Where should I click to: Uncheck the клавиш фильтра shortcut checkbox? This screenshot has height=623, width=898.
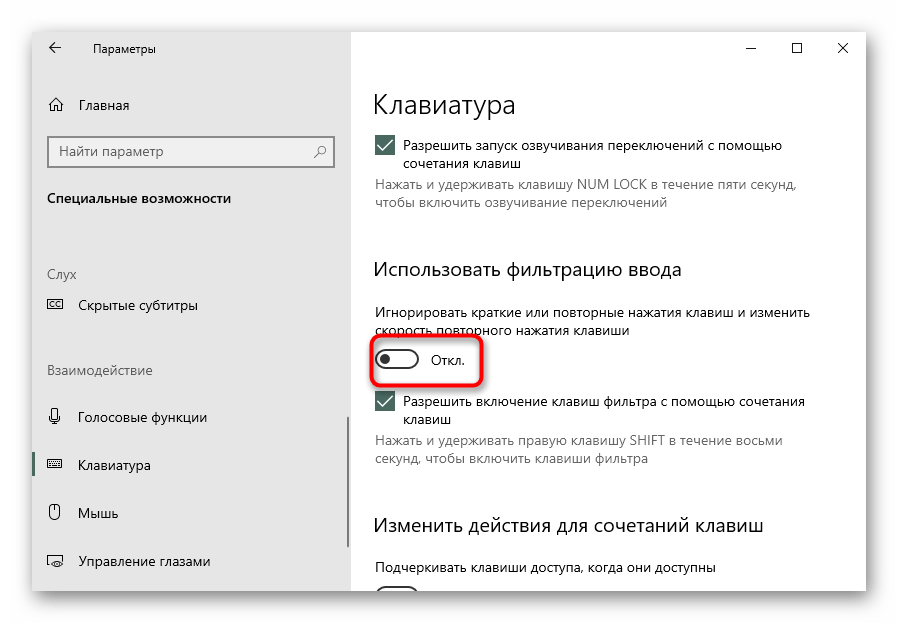[385, 401]
